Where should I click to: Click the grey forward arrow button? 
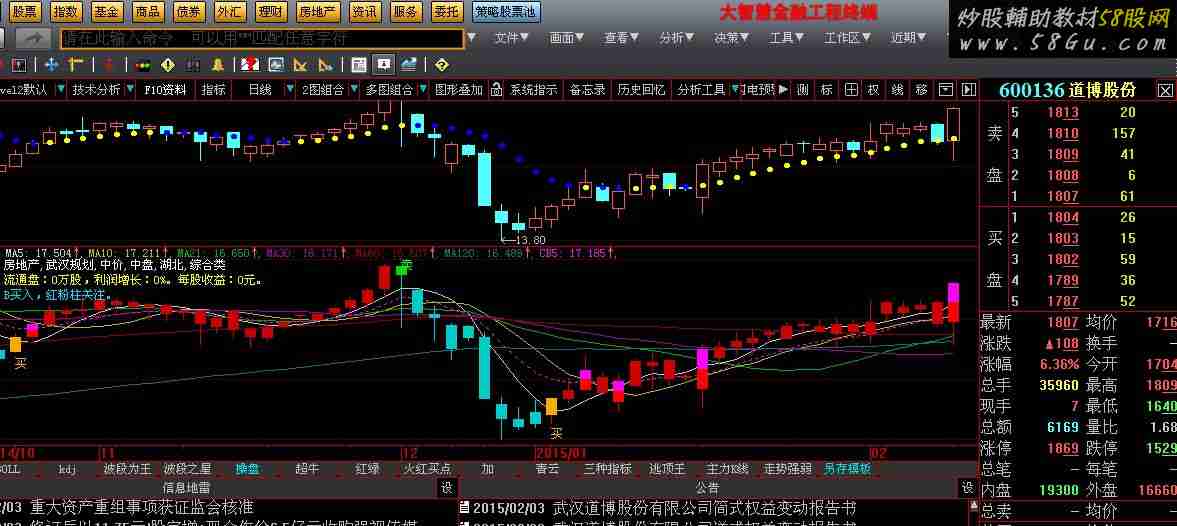coord(34,38)
